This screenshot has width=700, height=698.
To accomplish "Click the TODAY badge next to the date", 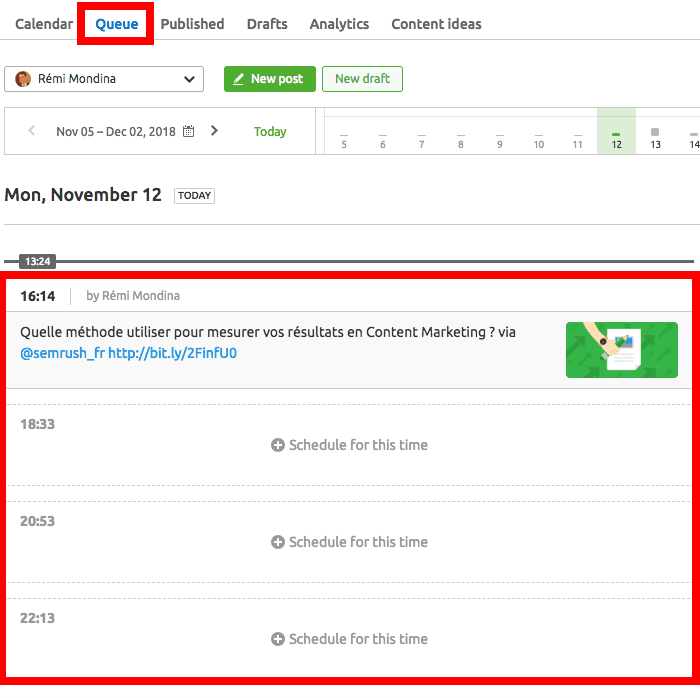I will tap(194, 196).
